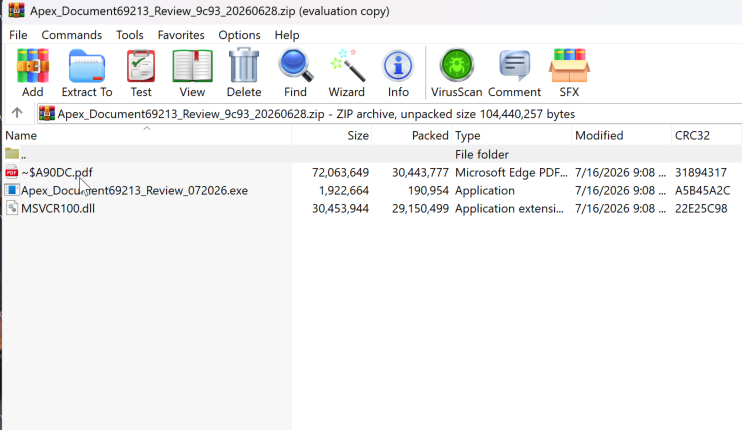
Task: Click the modified date of the exe file
Action: 620,190
